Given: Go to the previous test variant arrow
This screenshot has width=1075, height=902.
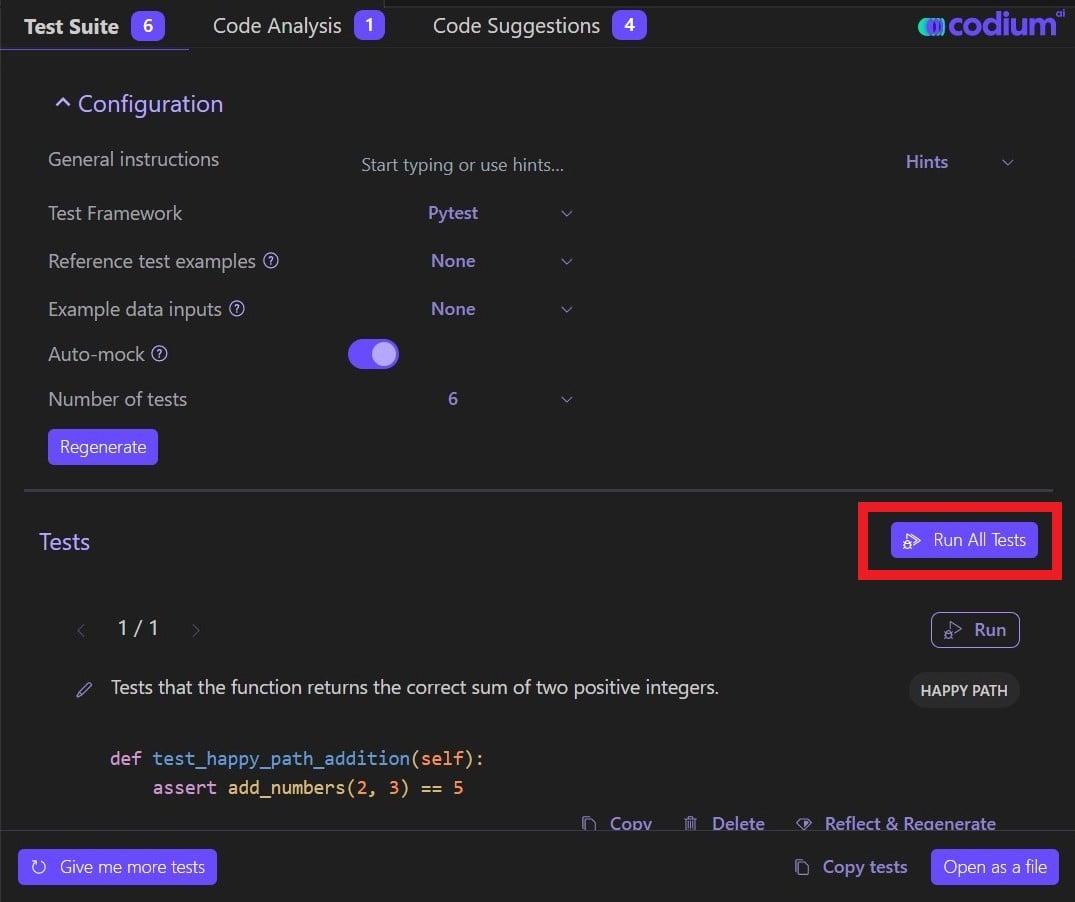Looking at the screenshot, I should click(x=81, y=630).
